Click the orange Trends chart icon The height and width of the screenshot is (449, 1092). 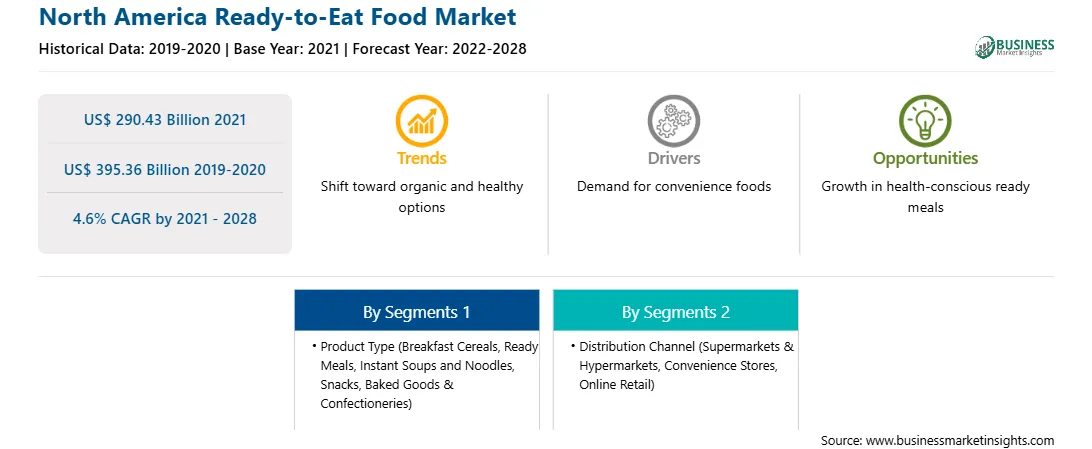pyautogui.click(x=421, y=120)
